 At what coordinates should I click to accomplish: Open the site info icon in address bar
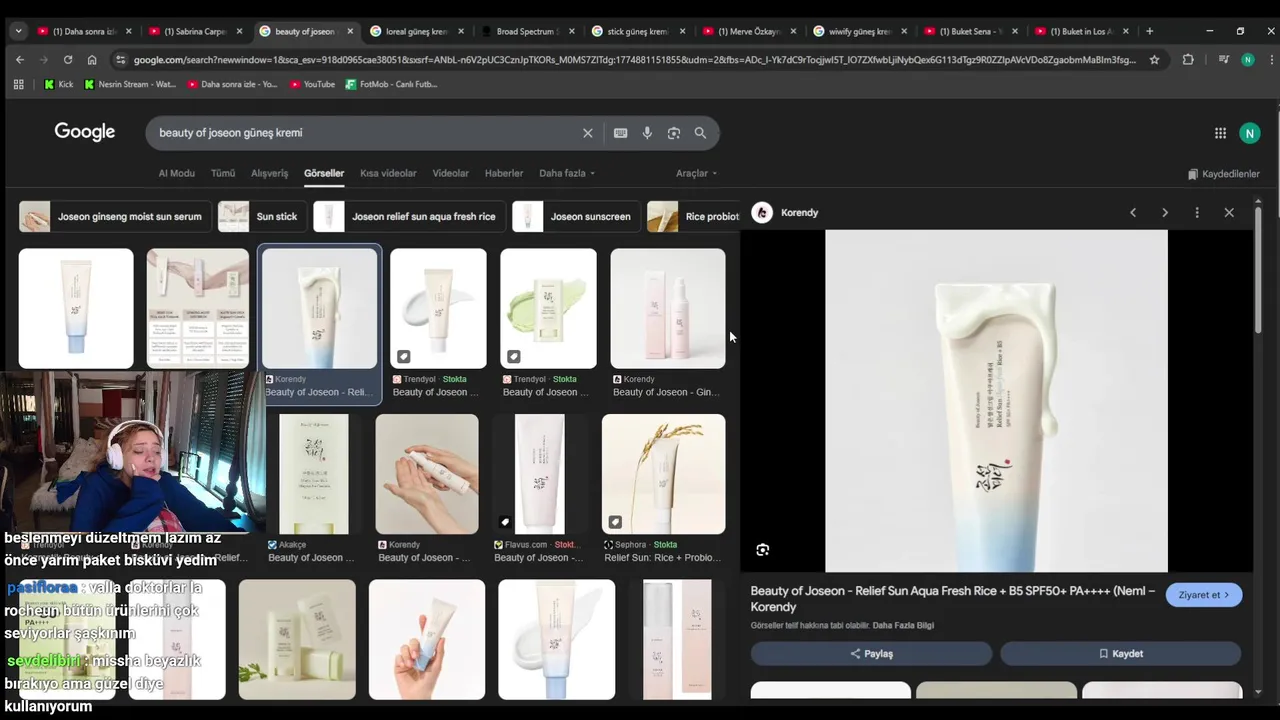pyautogui.click(x=120, y=60)
